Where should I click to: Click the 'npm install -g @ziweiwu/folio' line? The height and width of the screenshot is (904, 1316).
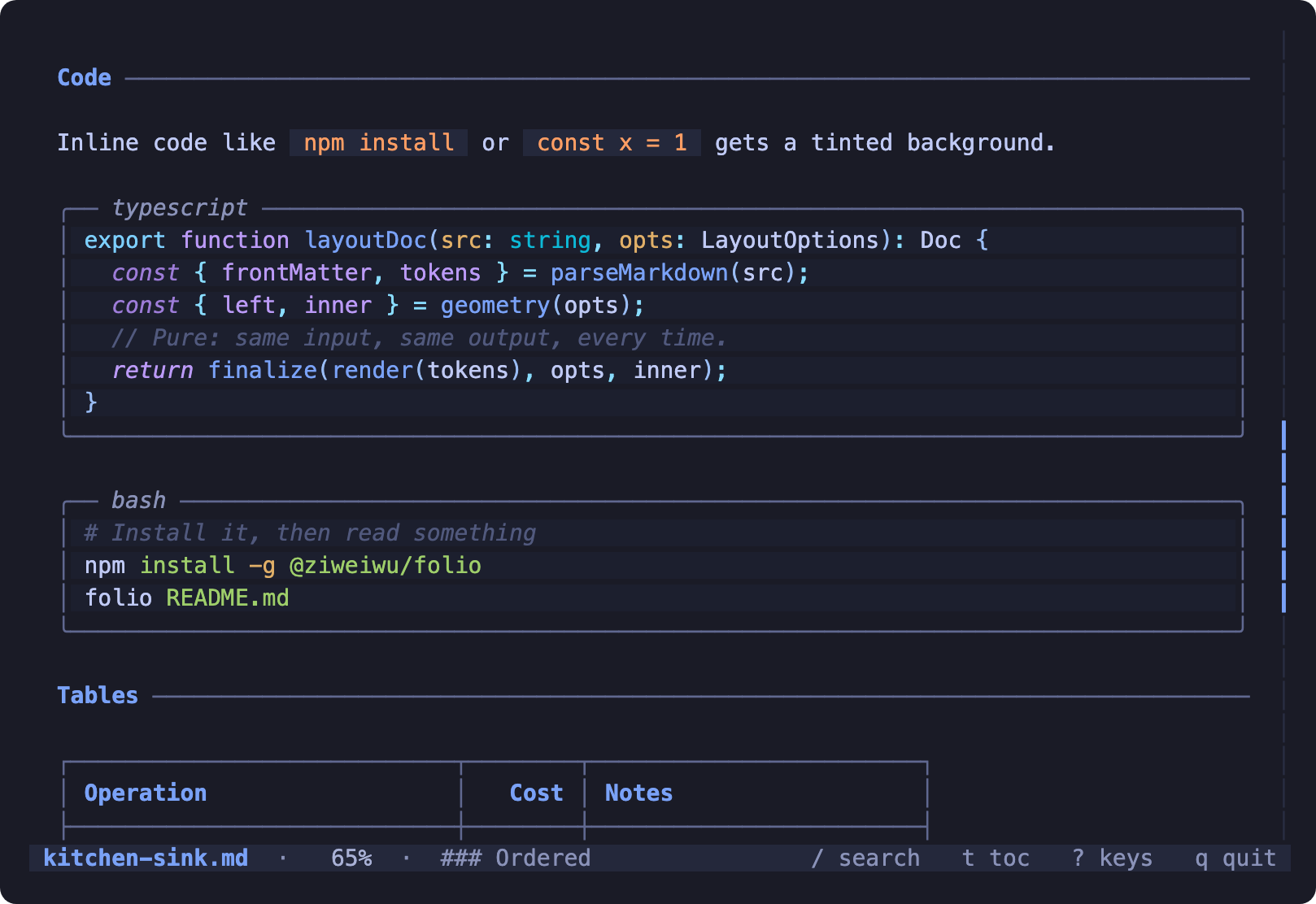(282, 566)
